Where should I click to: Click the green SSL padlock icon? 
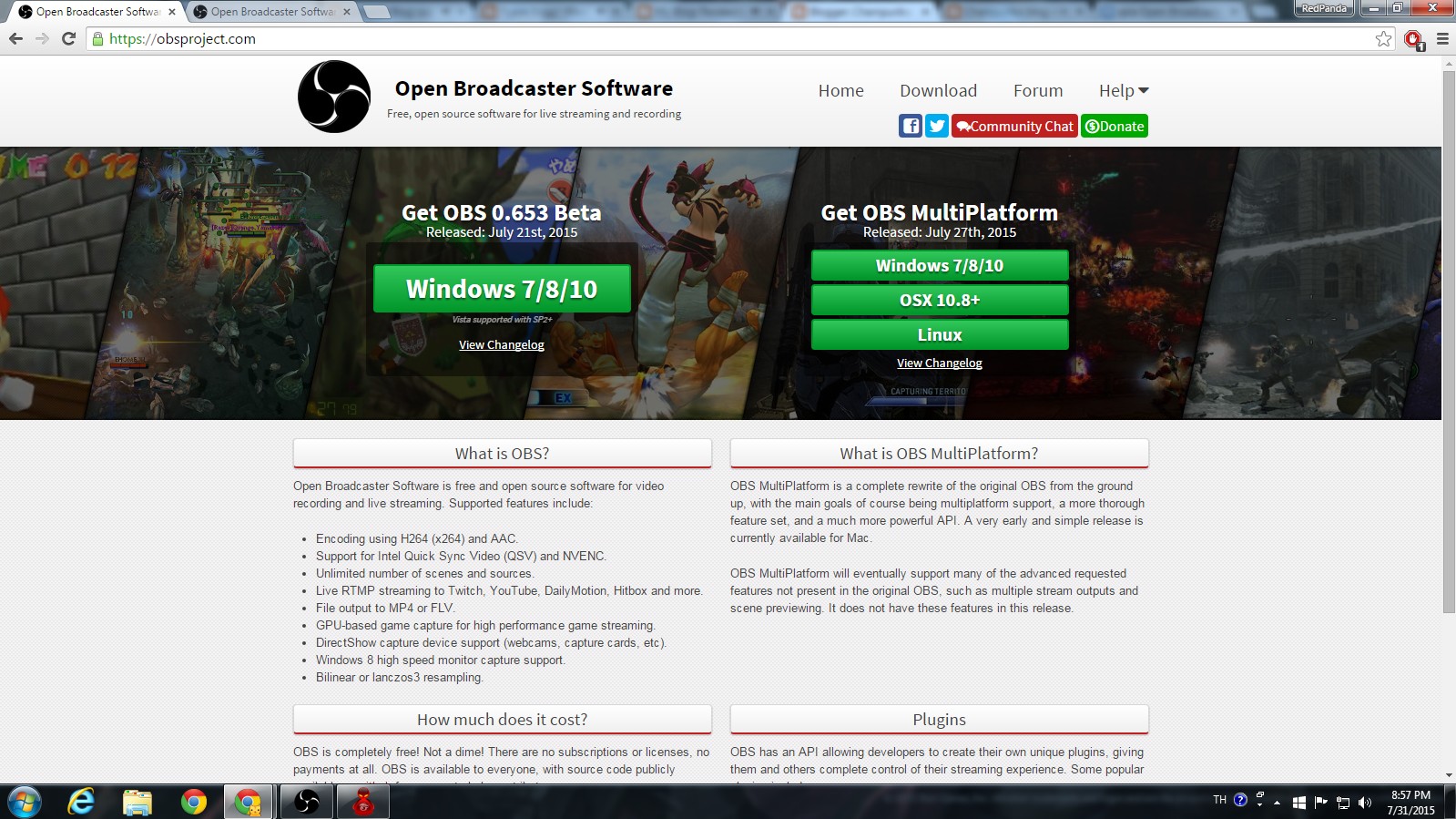point(97,38)
